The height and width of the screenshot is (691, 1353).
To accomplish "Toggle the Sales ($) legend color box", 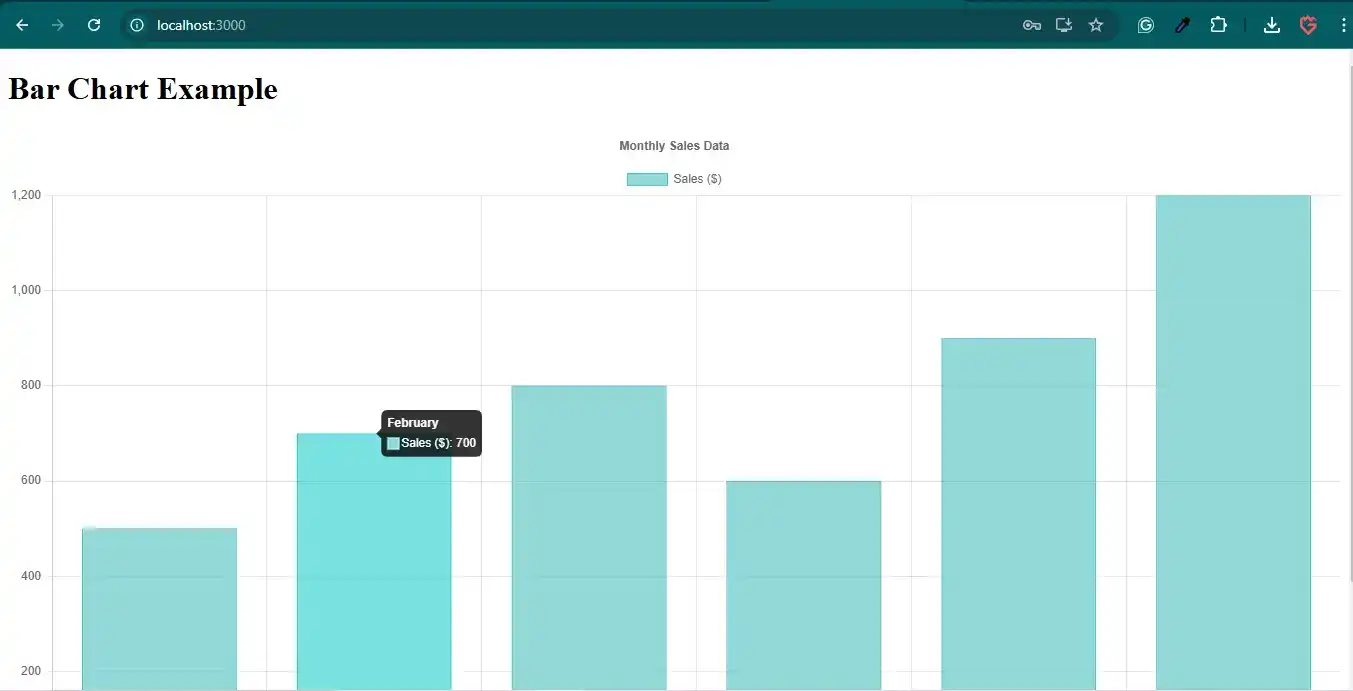I will pyautogui.click(x=647, y=179).
